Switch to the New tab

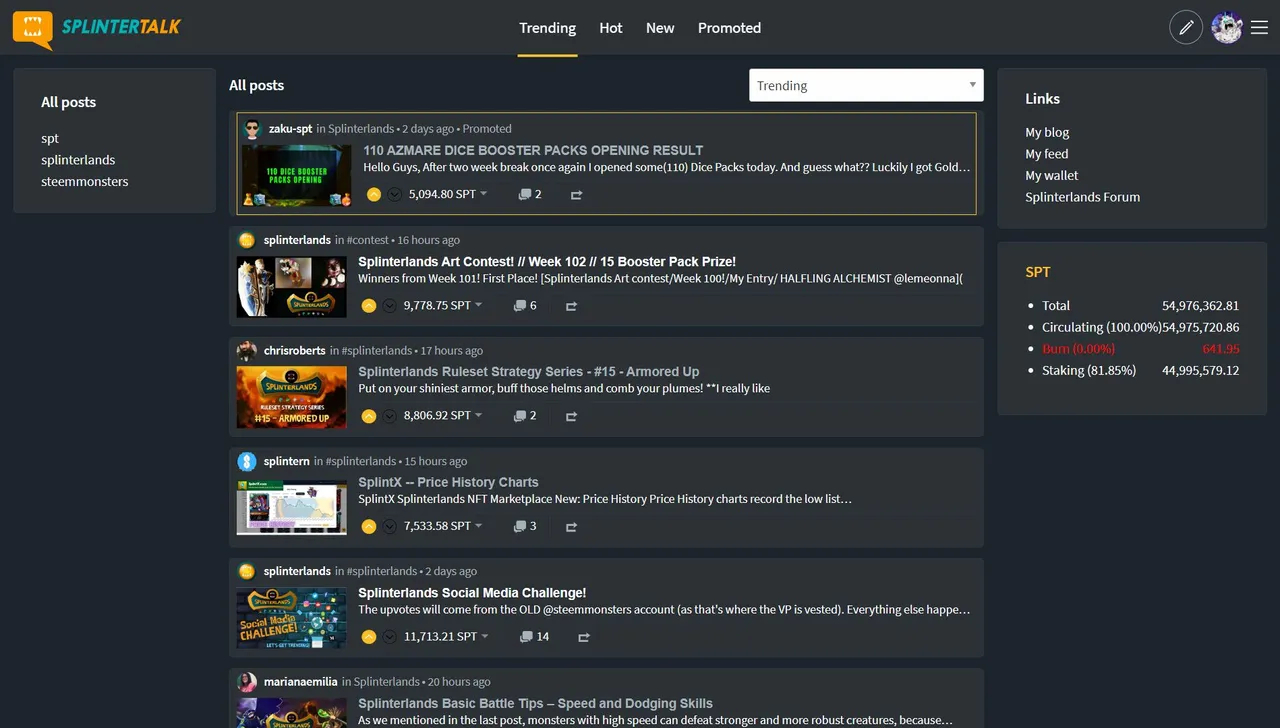tap(660, 28)
